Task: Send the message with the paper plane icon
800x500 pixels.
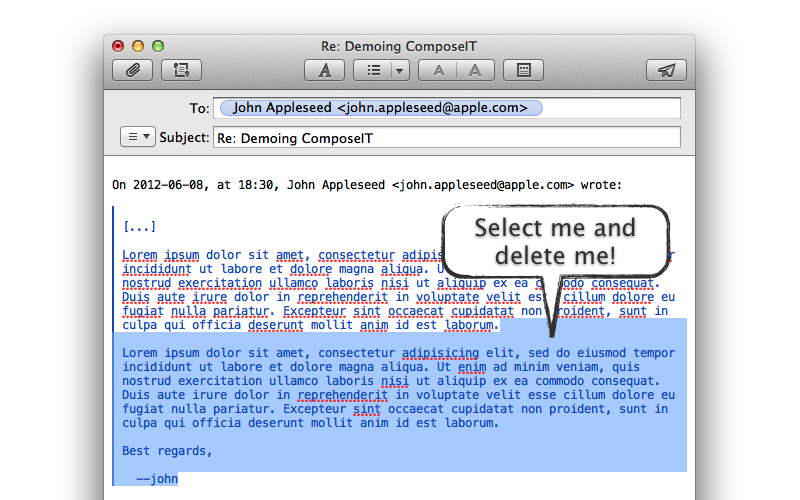Action: coord(666,70)
